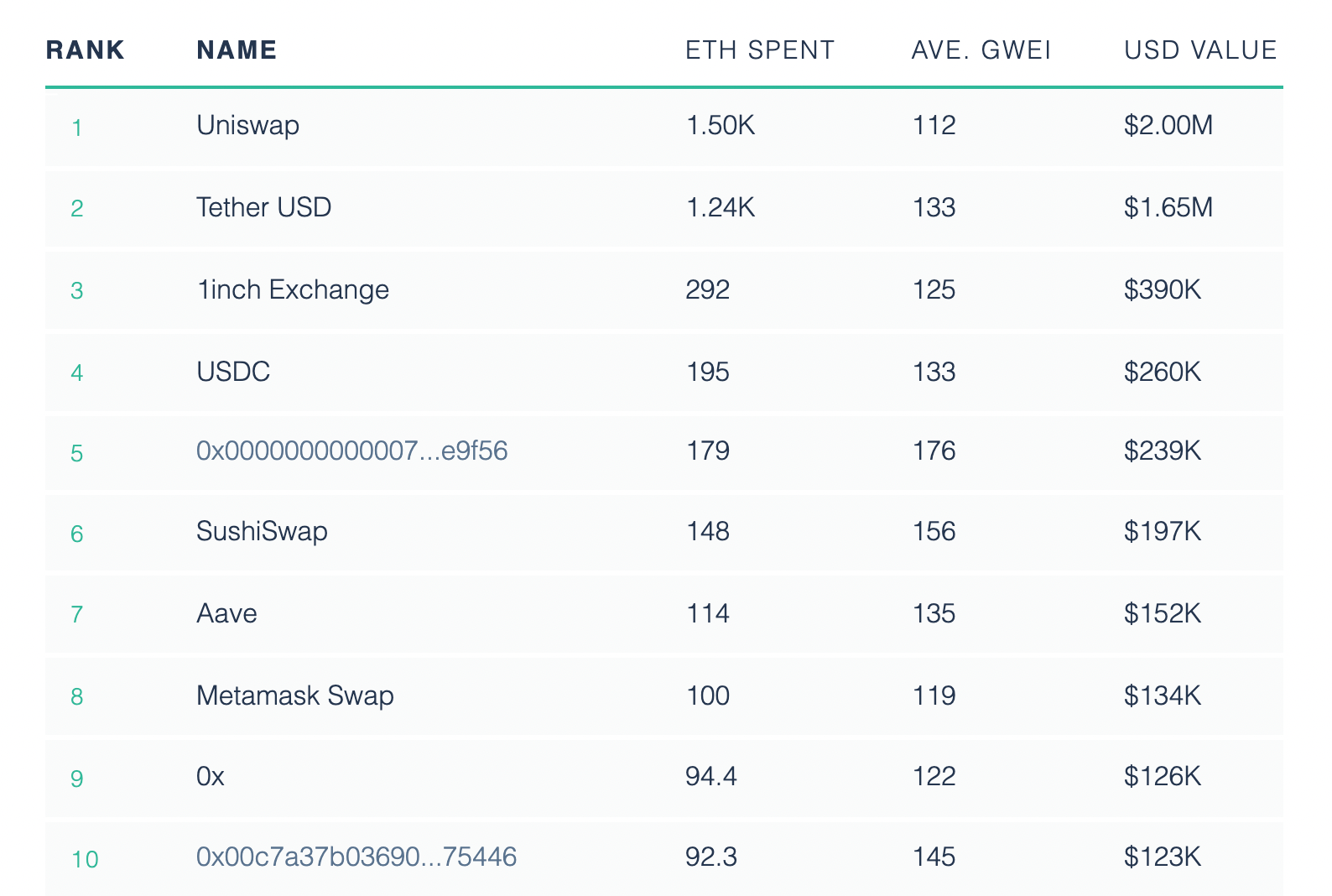Select the Aave name cell

[226, 613]
